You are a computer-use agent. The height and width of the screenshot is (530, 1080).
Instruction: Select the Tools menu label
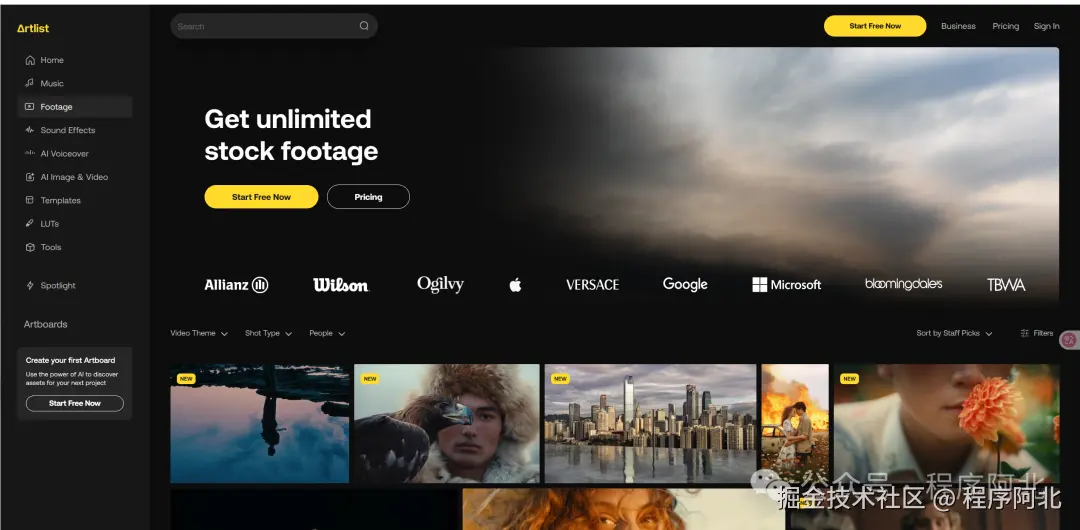point(51,247)
